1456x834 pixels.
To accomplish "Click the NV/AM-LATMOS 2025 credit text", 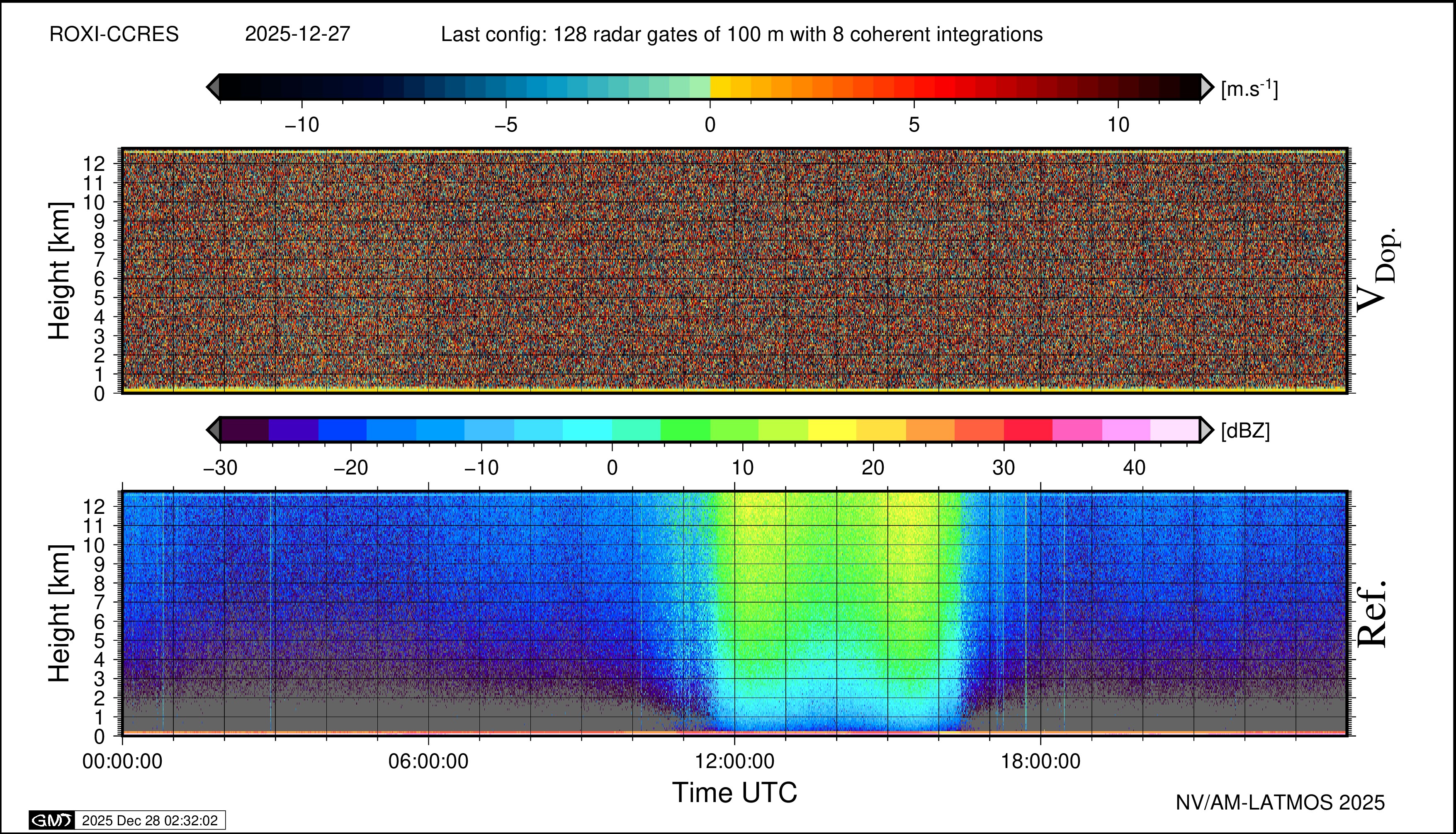I will (1280, 802).
